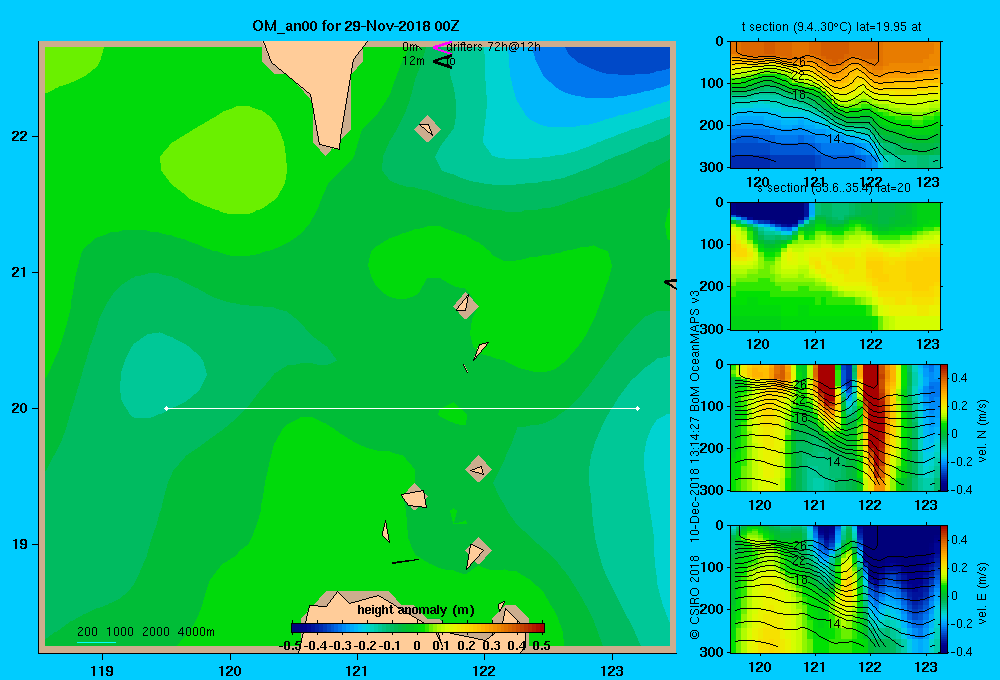This screenshot has height=680, width=1000.
Task: Click the island near 19.5N, 122E
Action: coord(478,469)
